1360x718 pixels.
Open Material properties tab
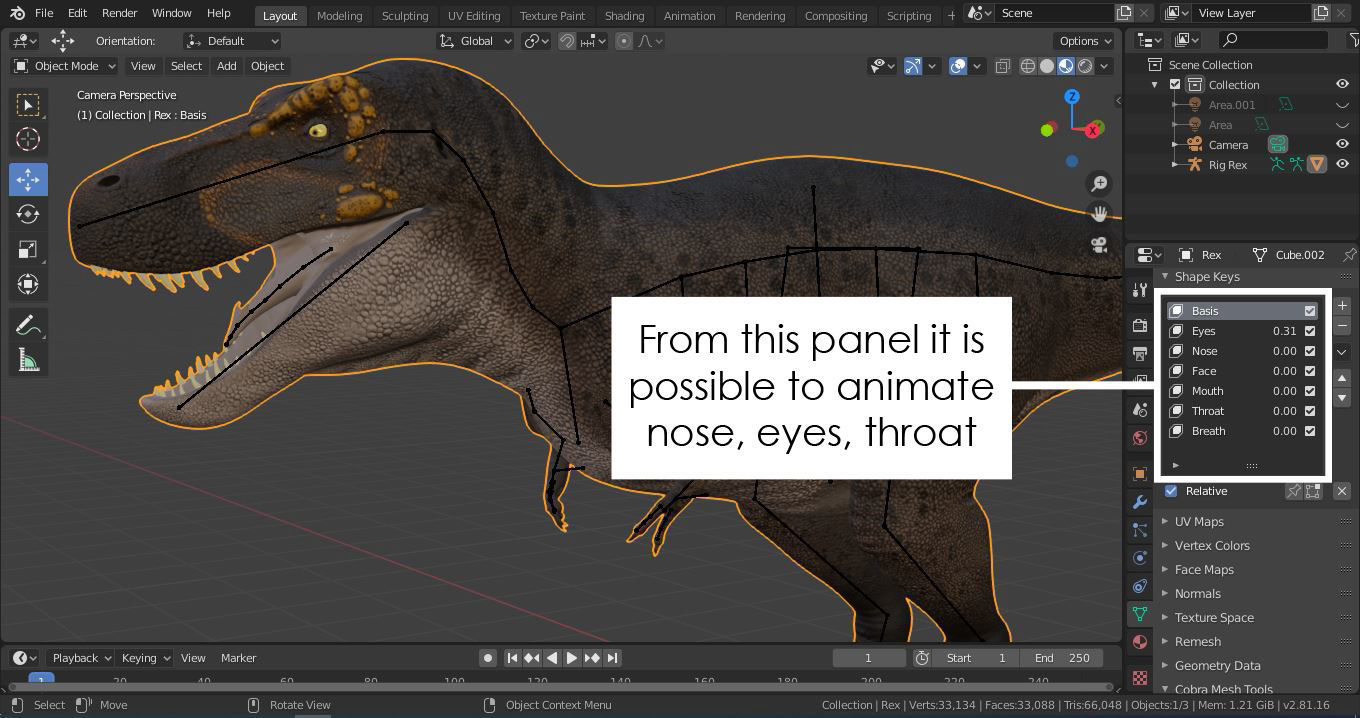coord(1139,642)
